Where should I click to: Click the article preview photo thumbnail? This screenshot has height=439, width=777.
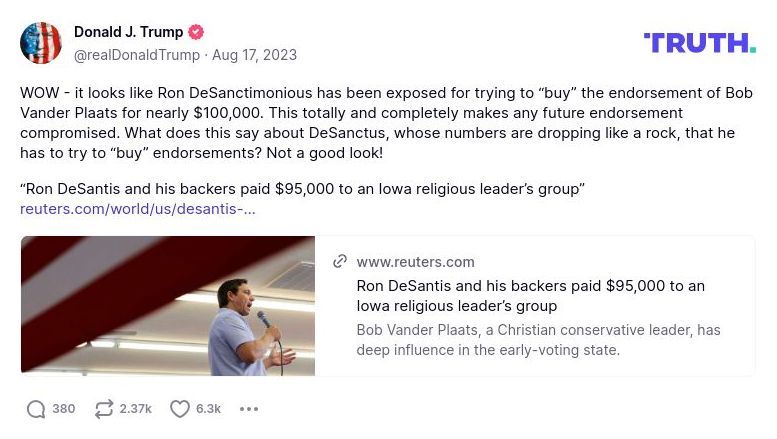coord(168,306)
